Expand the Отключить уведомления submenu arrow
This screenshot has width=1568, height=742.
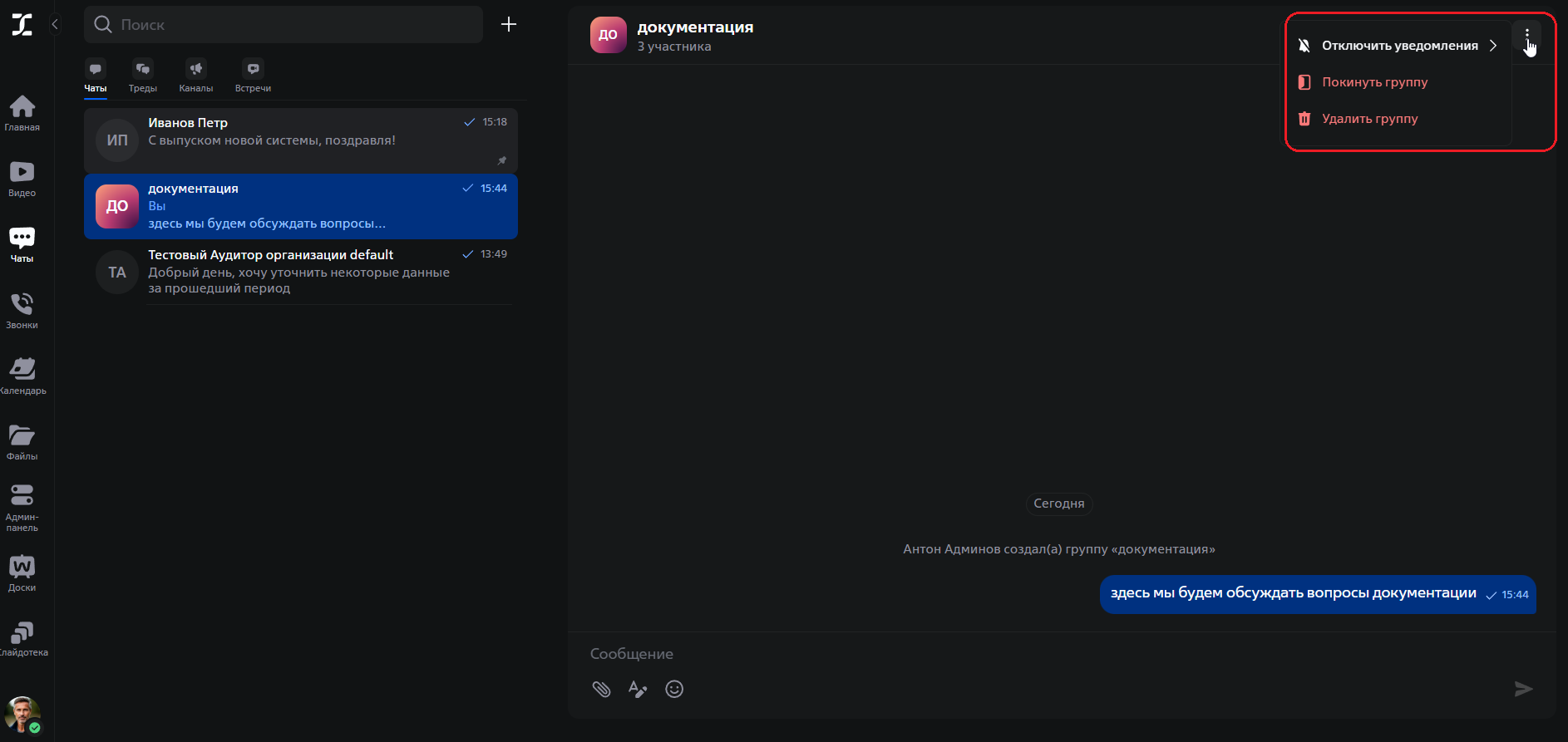pos(1493,46)
